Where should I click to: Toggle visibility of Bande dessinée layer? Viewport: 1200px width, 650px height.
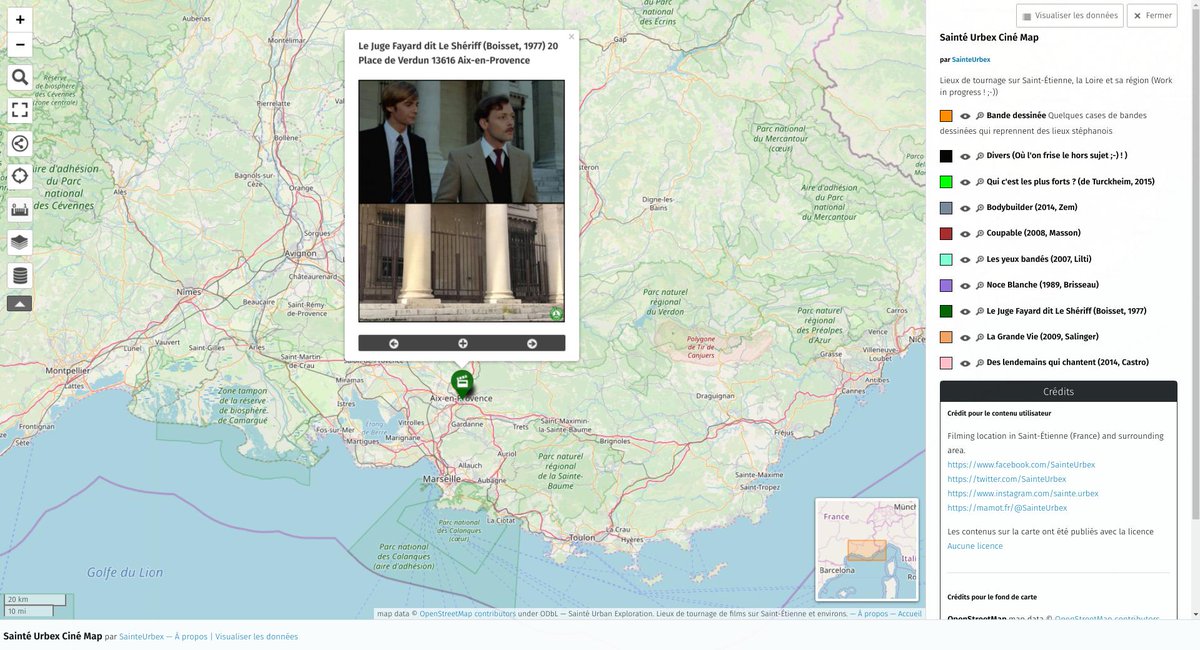965,116
